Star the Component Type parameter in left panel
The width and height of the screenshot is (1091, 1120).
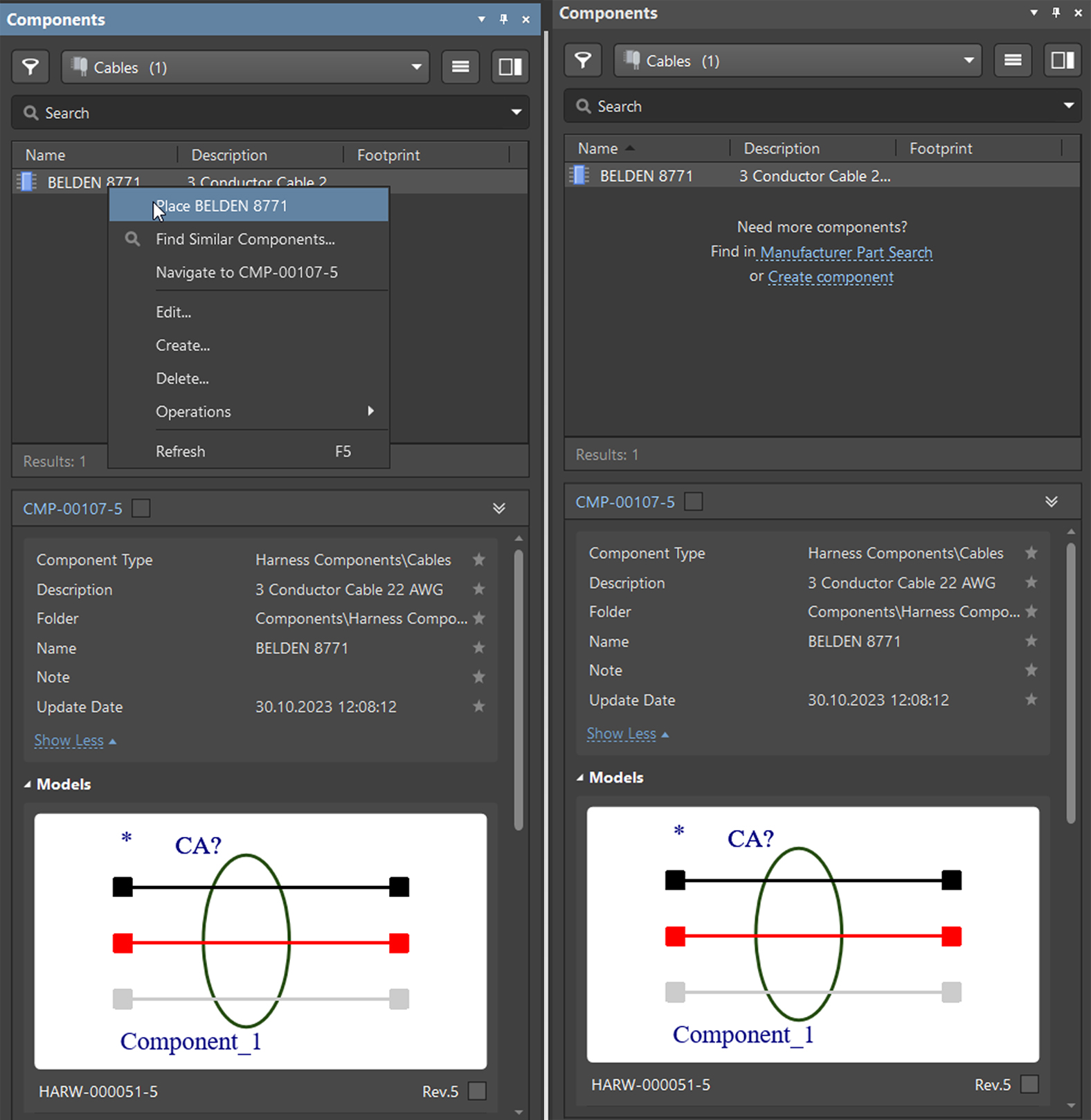(478, 559)
